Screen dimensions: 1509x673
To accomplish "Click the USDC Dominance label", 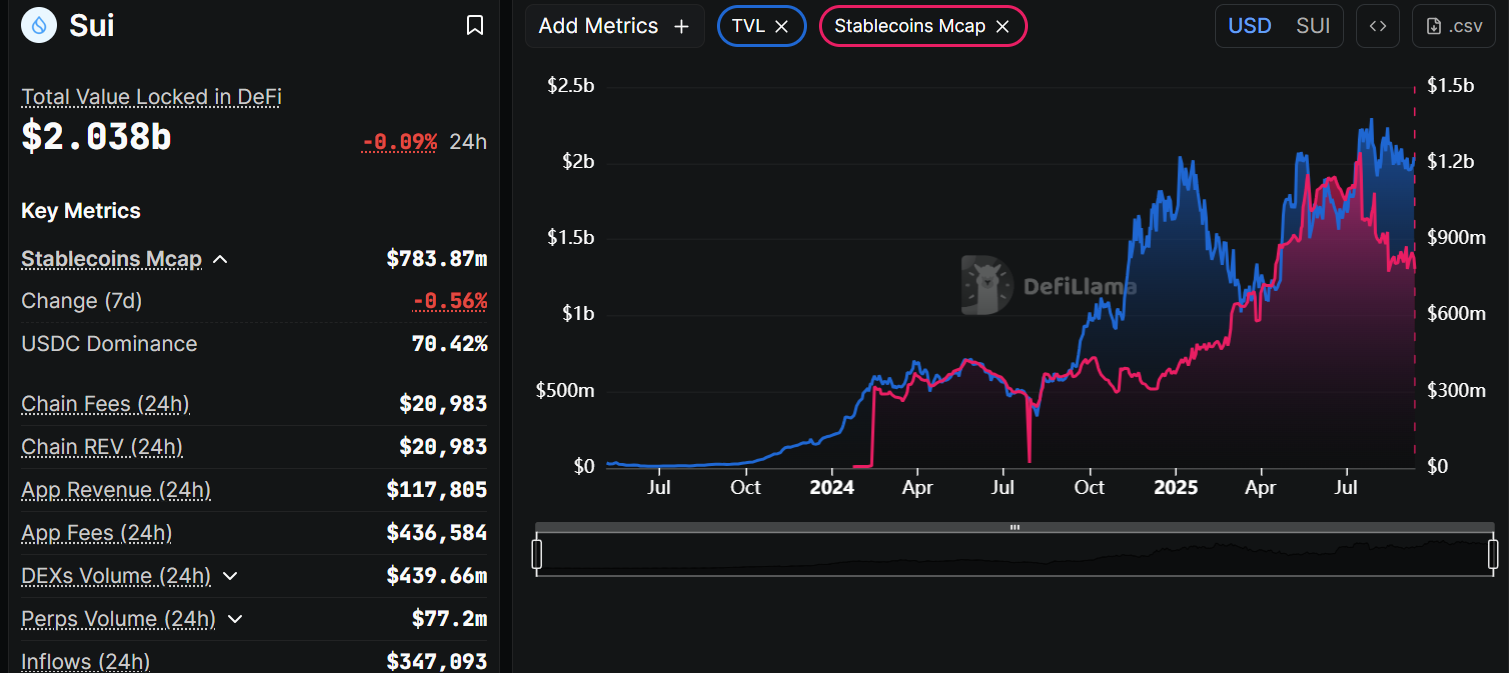I will pyautogui.click(x=109, y=344).
